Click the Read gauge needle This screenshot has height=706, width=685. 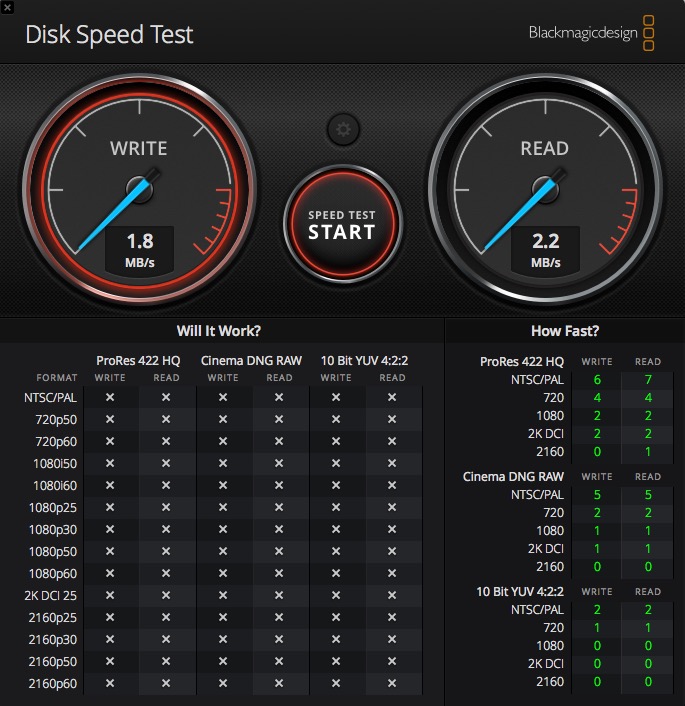pyautogui.click(x=522, y=212)
